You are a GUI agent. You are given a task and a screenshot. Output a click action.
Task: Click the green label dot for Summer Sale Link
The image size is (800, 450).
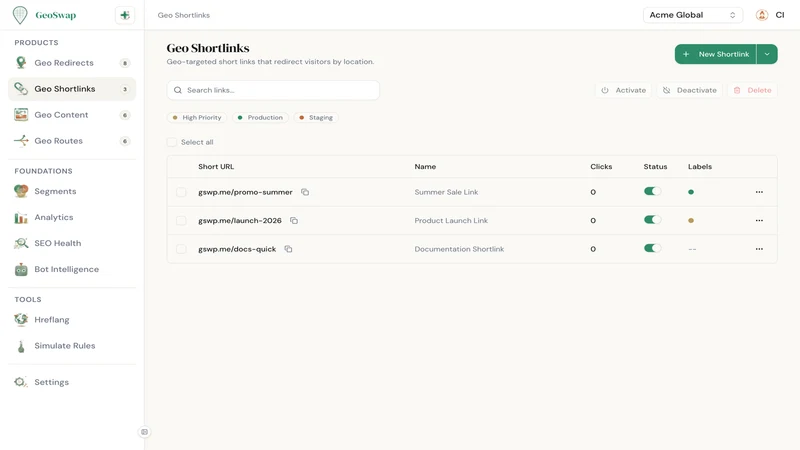(x=691, y=192)
